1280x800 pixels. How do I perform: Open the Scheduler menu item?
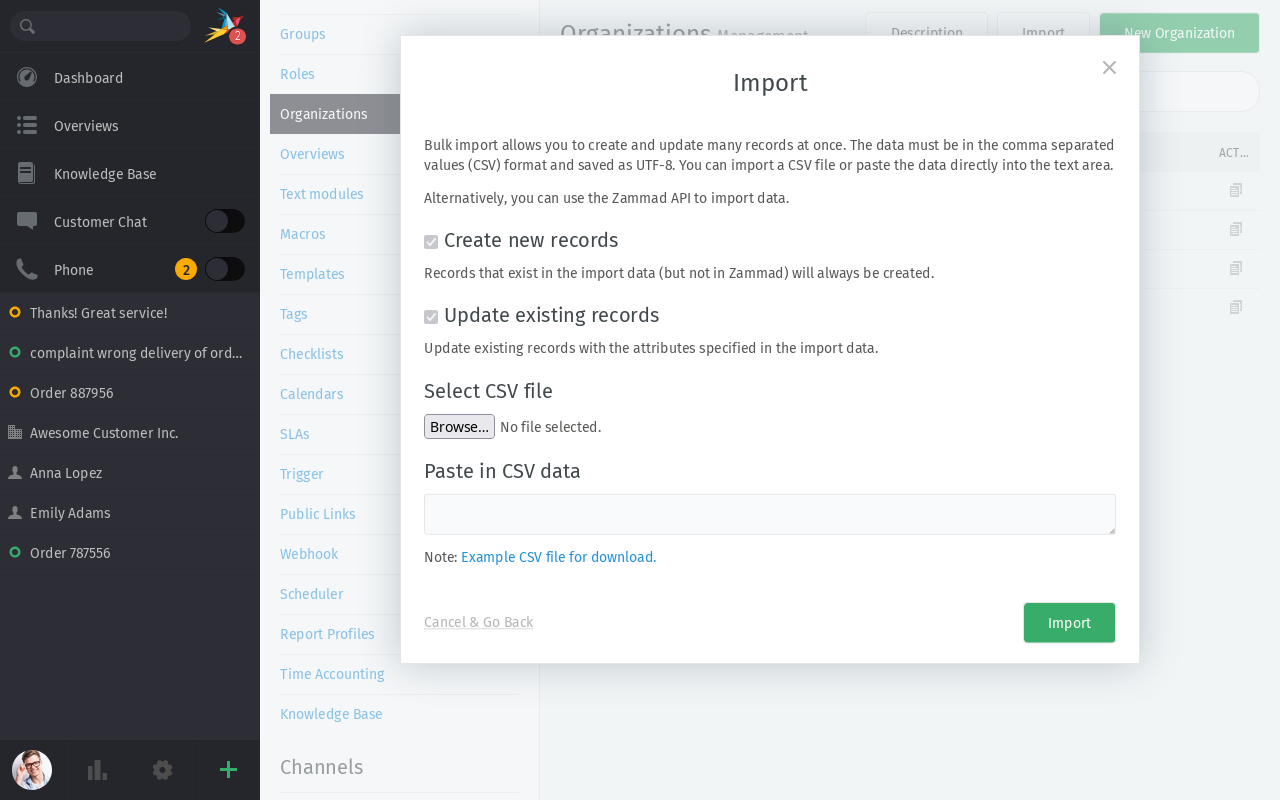[312, 594]
